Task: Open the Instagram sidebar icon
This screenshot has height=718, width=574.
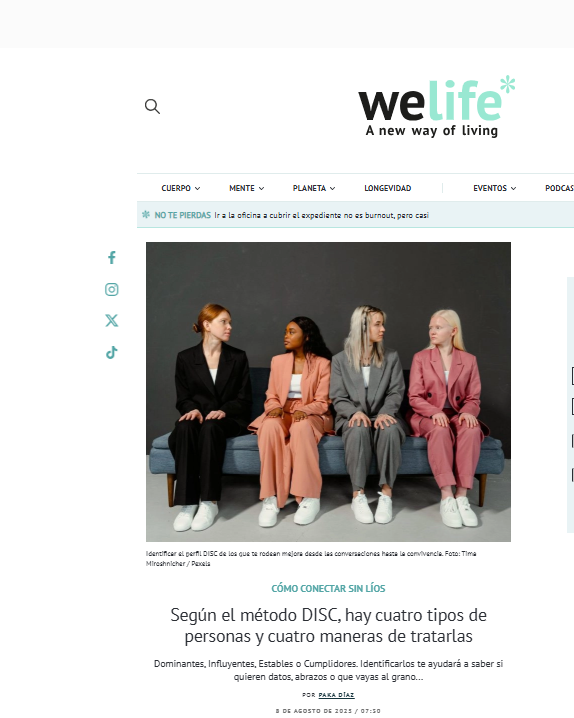Action: point(112,289)
